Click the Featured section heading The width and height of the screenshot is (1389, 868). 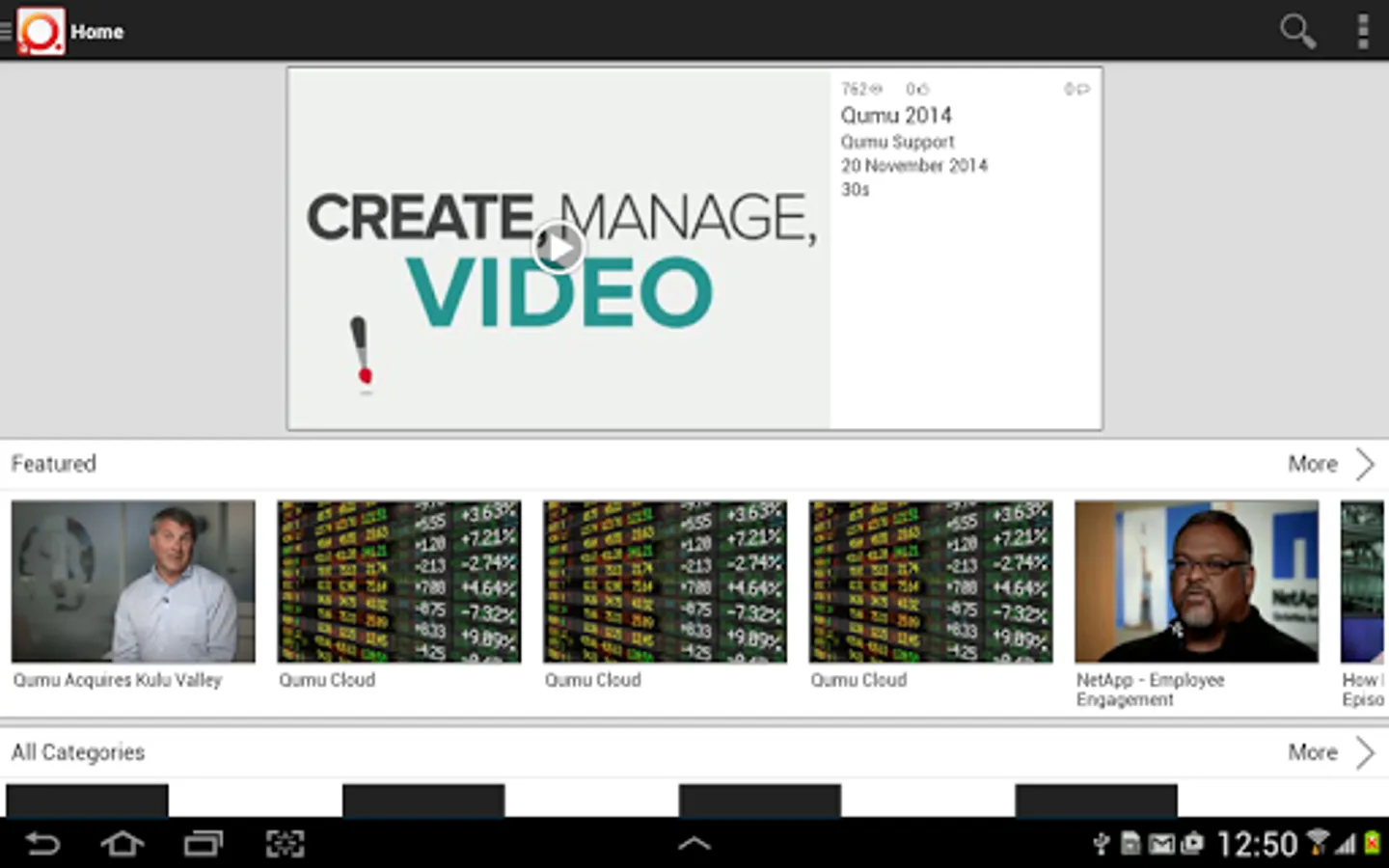click(x=54, y=464)
